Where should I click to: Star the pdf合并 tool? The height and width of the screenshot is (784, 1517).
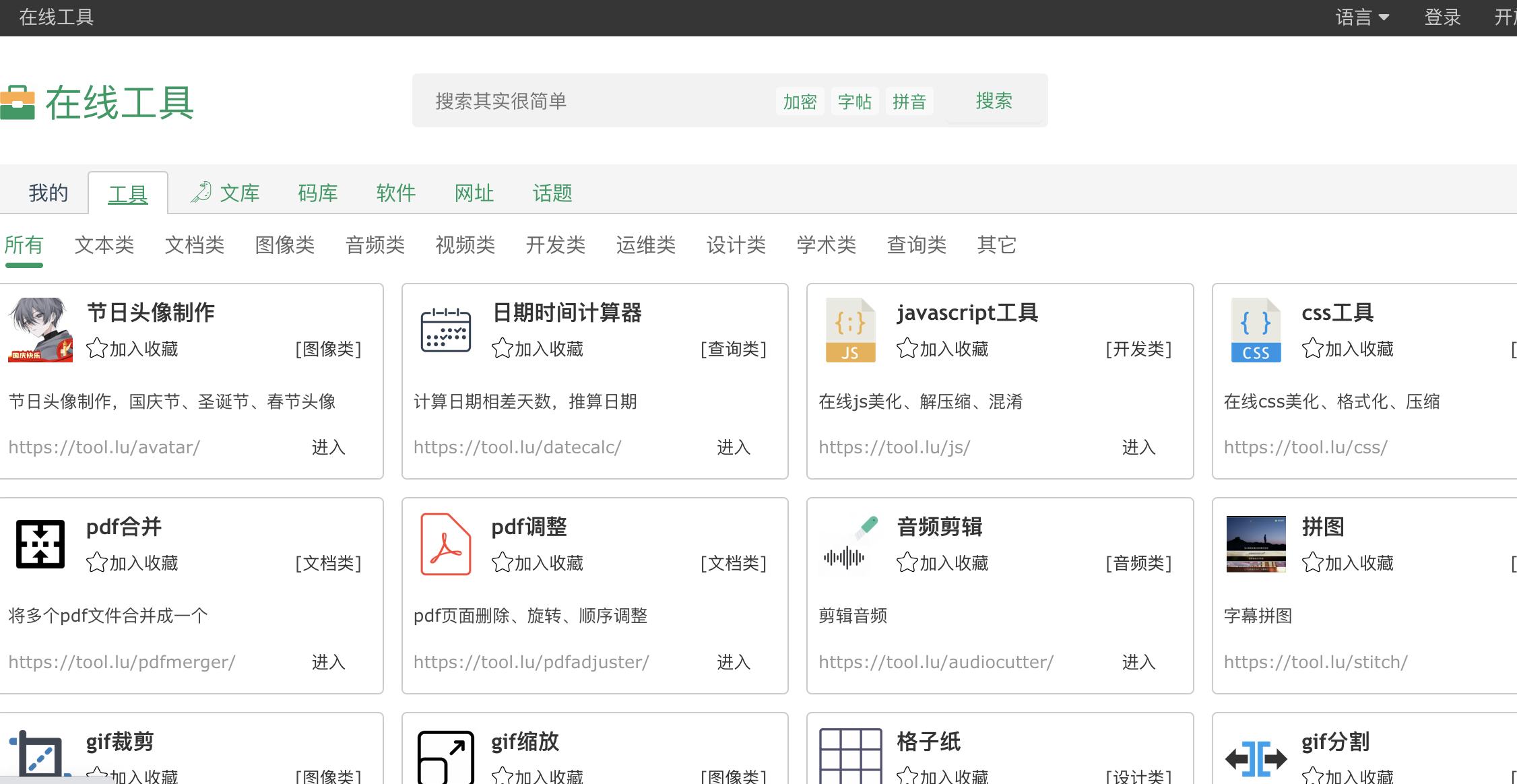[98, 563]
